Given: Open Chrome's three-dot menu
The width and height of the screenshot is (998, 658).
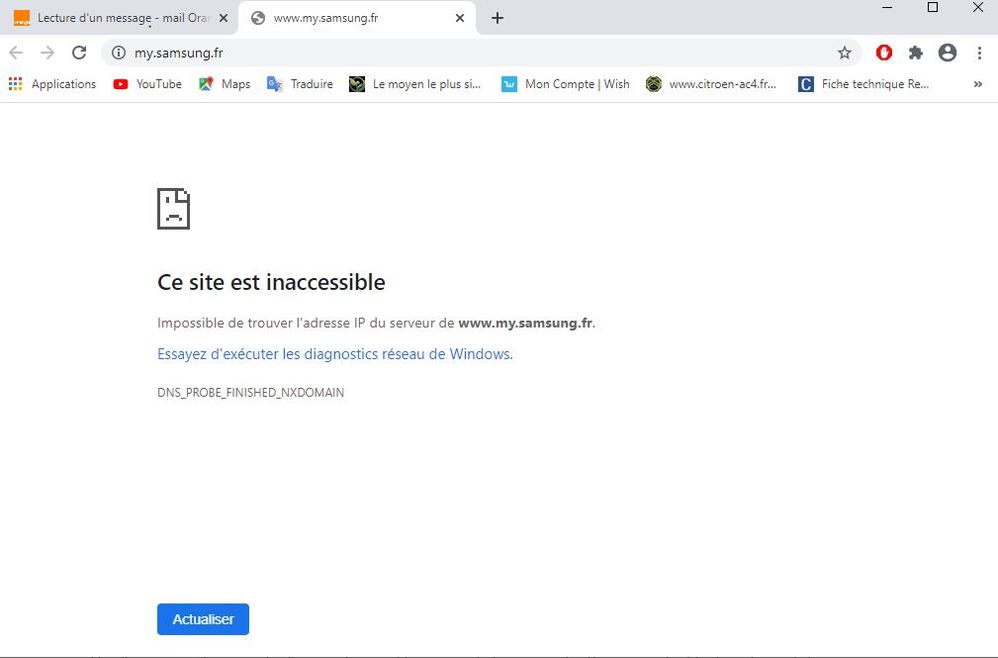Looking at the screenshot, I should point(980,53).
